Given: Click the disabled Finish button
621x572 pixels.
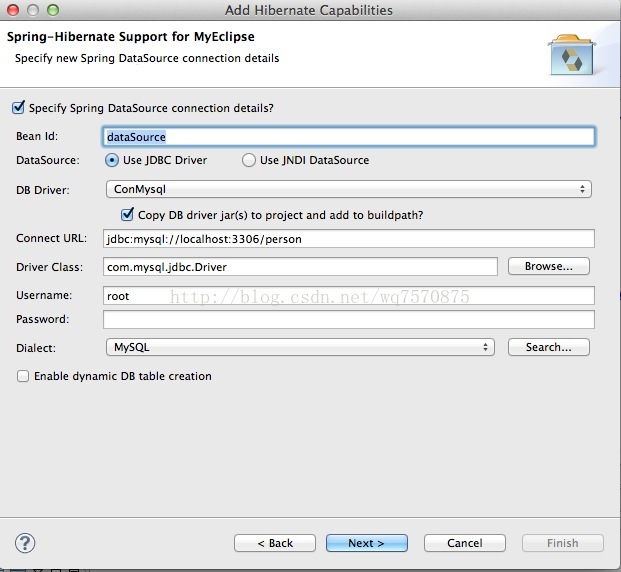Looking at the screenshot, I should click(563, 543).
